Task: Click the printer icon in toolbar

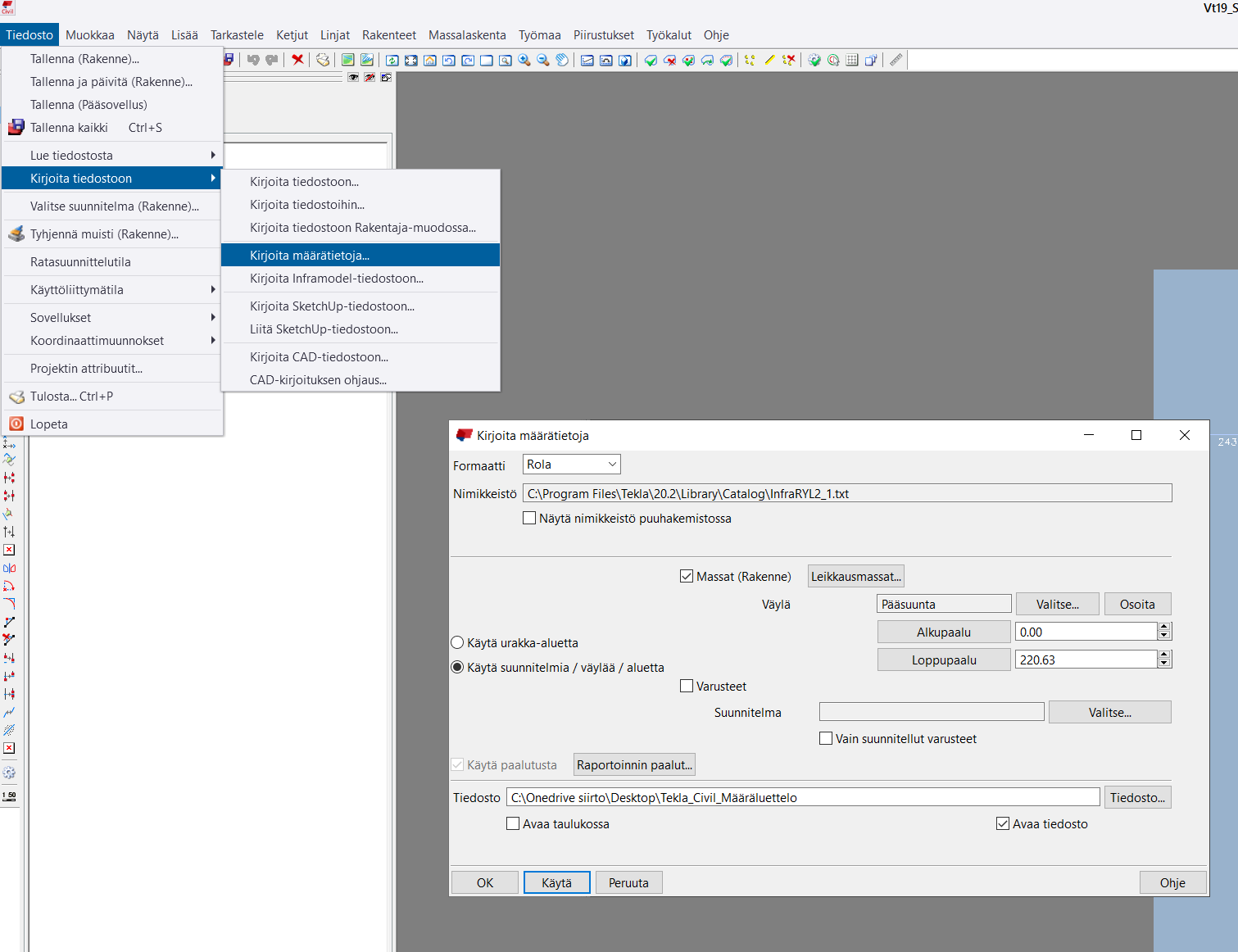Action: [323, 60]
